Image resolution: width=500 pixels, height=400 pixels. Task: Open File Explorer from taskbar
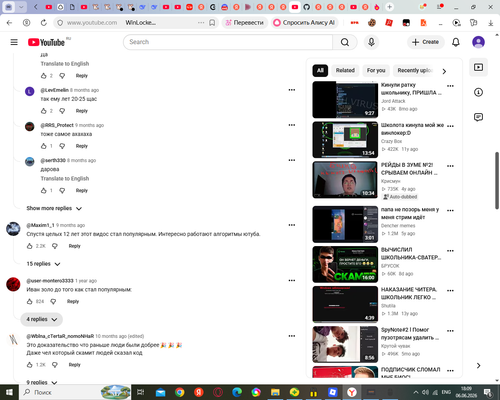(275, 392)
